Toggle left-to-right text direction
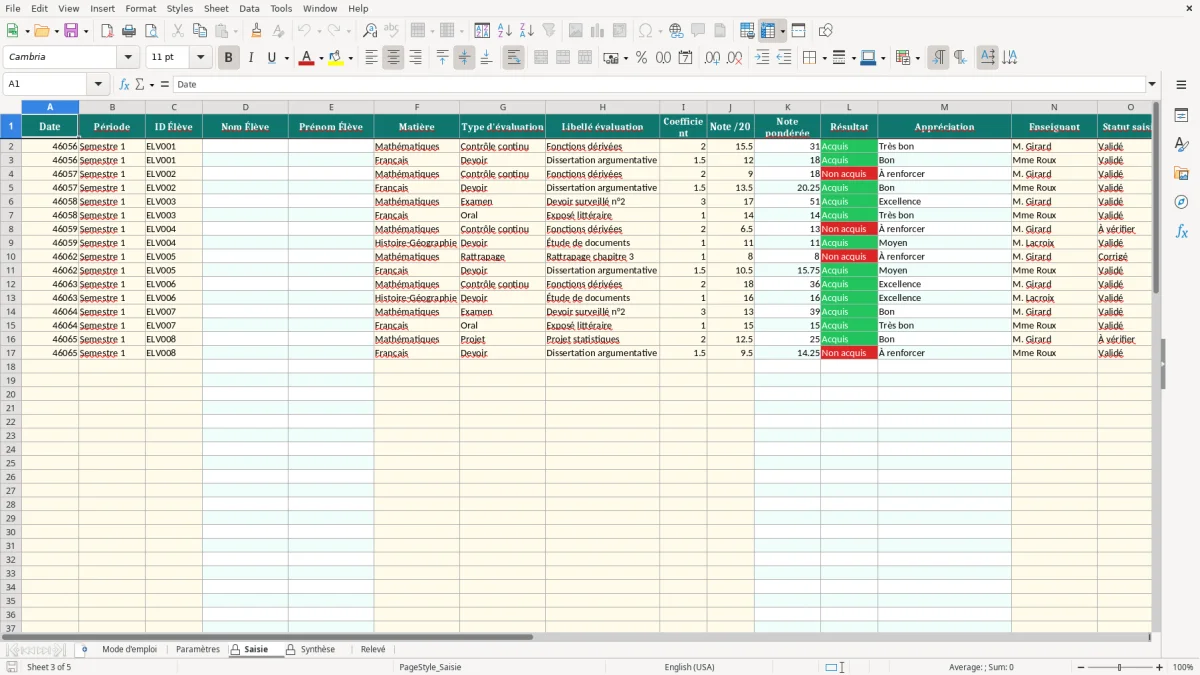Image resolution: width=1200 pixels, height=675 pixels. pyautogui.click(x=938, y=58)
